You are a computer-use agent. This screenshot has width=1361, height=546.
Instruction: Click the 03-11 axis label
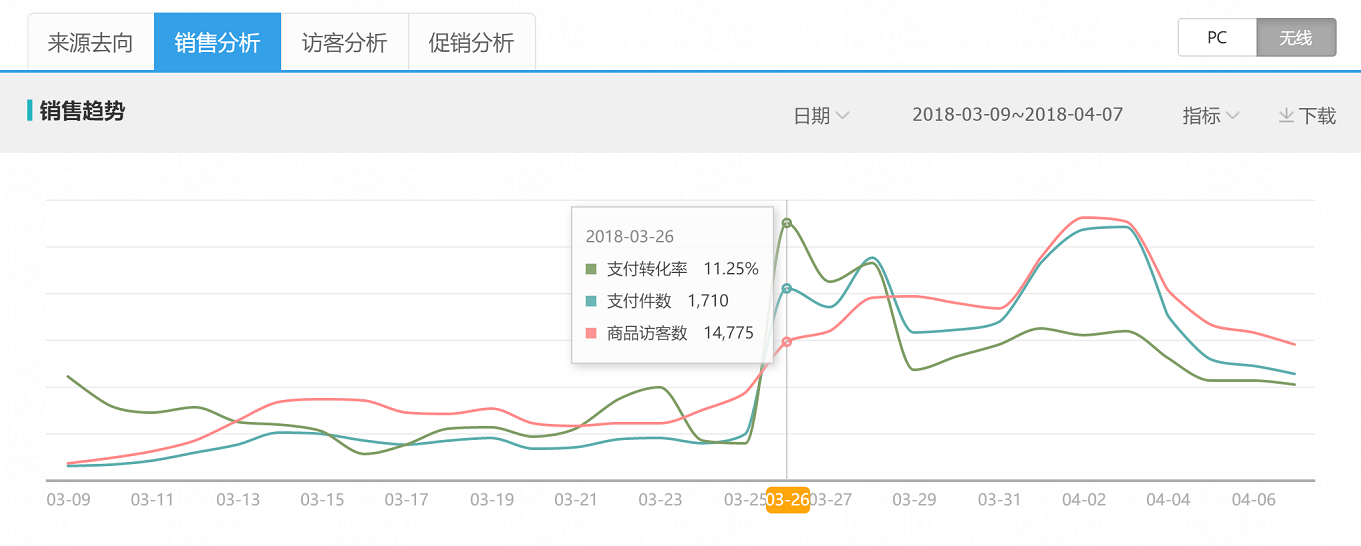152,500
